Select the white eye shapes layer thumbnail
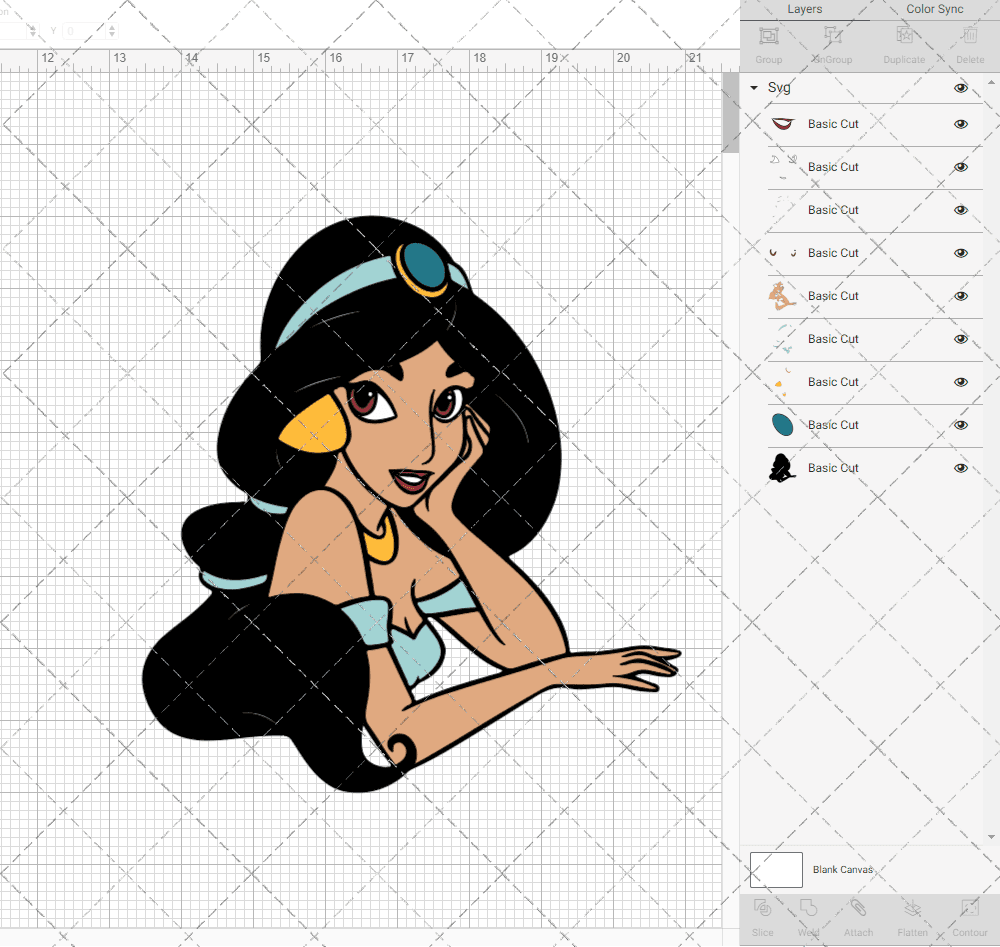Image resolution: width=1000 pixels, height=947 pixels. coord(783,210)
